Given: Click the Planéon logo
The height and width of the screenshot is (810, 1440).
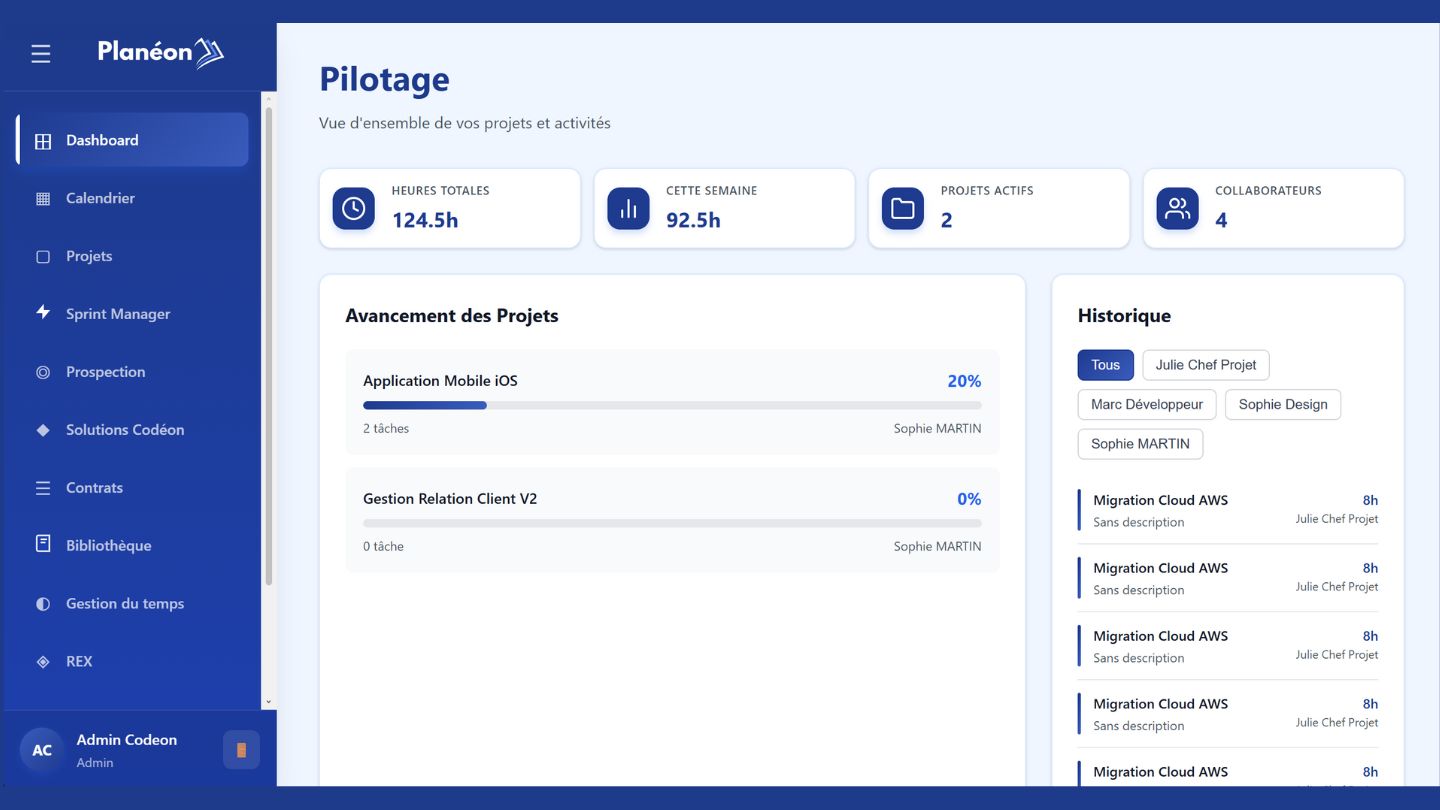Looking at the screenshot, I should coord(160,52).
